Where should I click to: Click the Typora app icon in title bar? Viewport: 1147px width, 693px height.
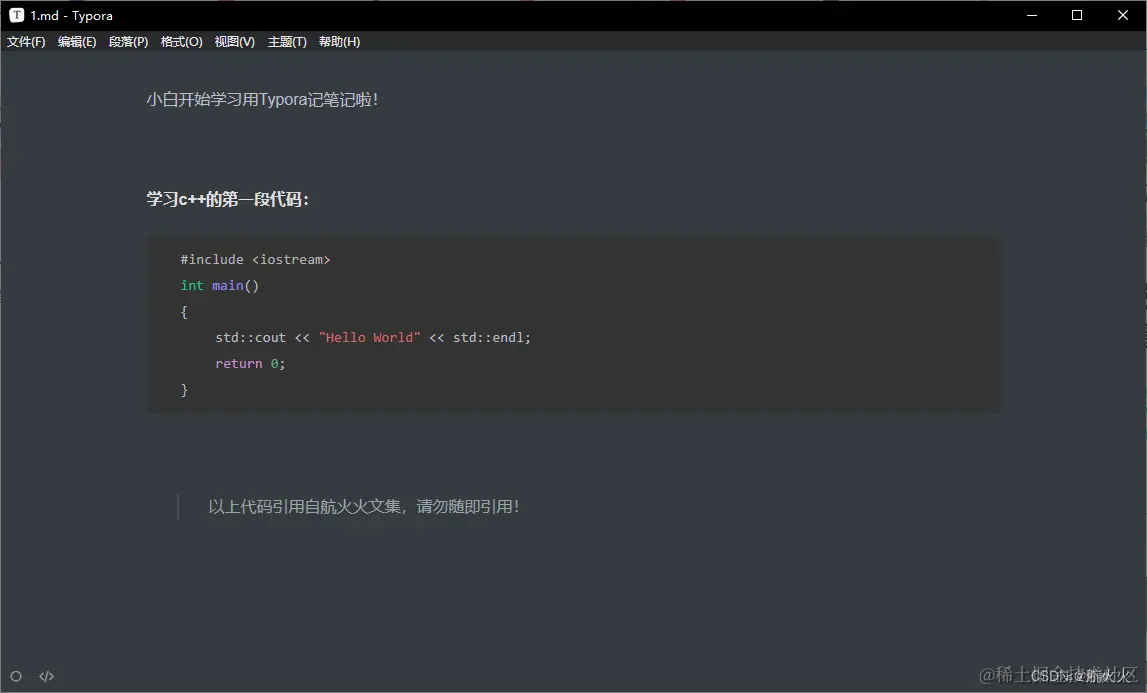click(x=16, y=15)
